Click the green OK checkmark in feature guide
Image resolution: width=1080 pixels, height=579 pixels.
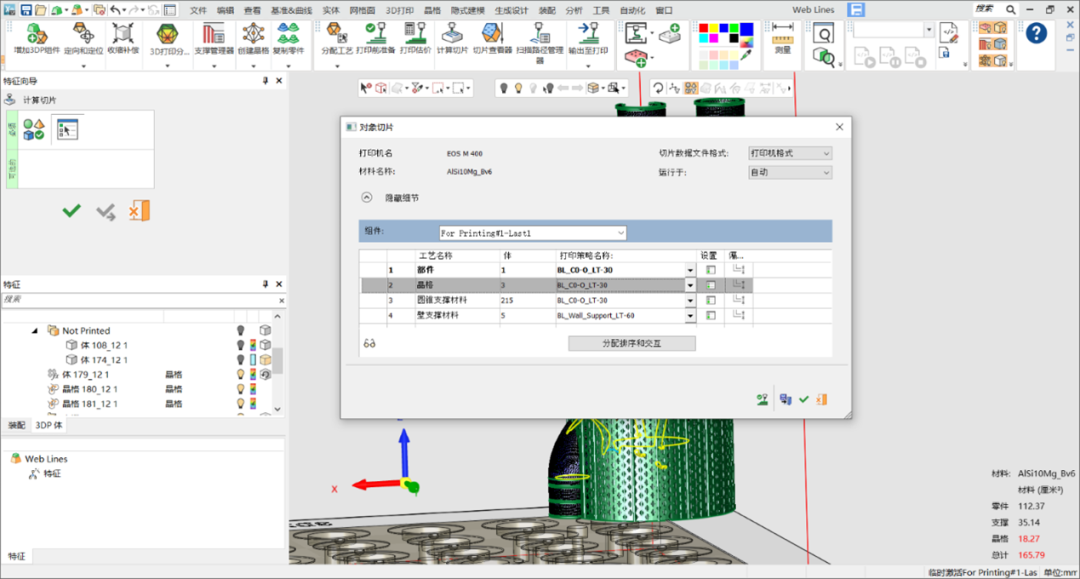pyautogui.click(x=72, y=211)
